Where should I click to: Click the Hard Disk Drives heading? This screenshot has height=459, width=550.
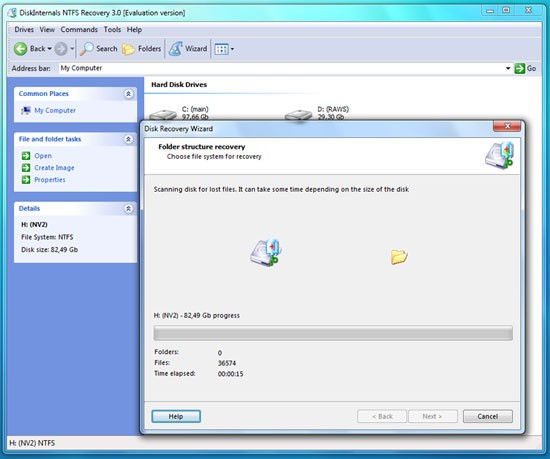click(179, 85)
